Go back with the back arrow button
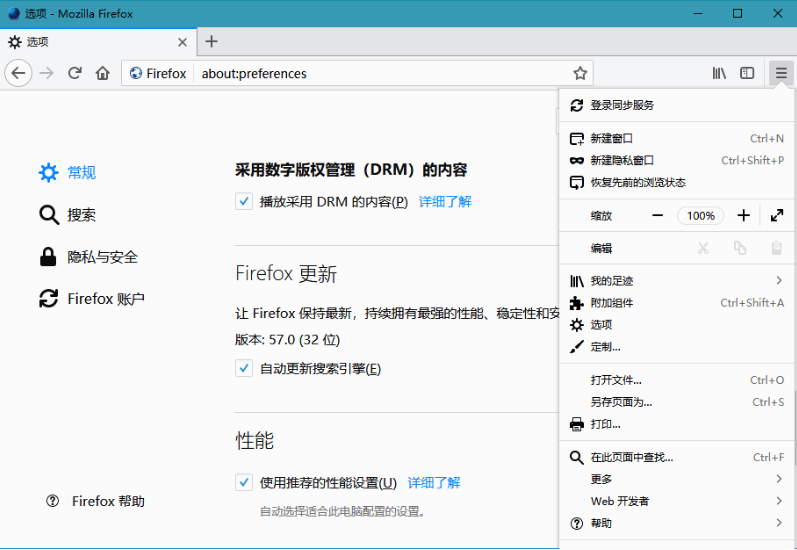This screenshot has height=550, width=797. 18,73
